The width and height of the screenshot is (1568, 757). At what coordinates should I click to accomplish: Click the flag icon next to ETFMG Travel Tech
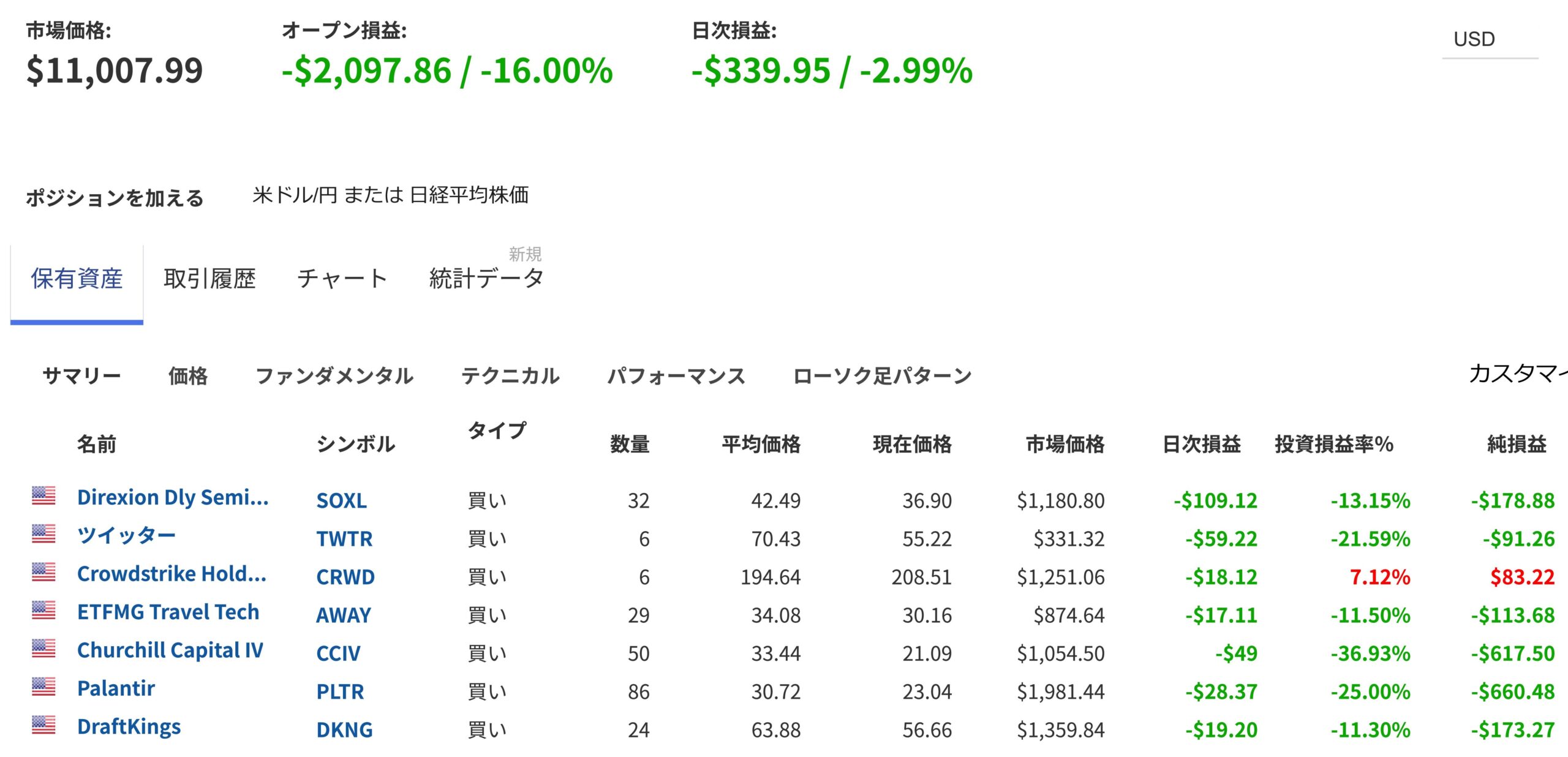pyautogui.click(x=43, y=610)
